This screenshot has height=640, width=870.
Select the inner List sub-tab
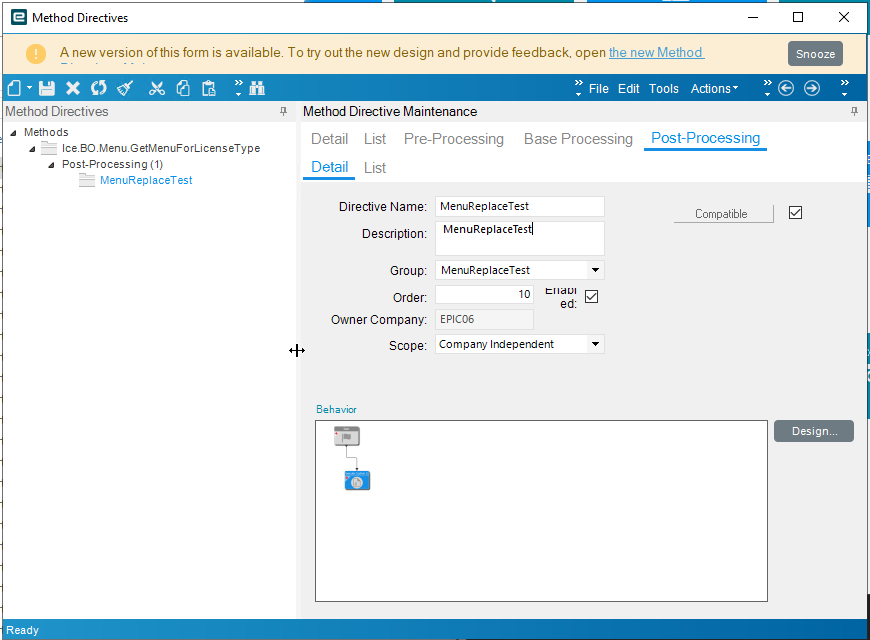(375, 168)
